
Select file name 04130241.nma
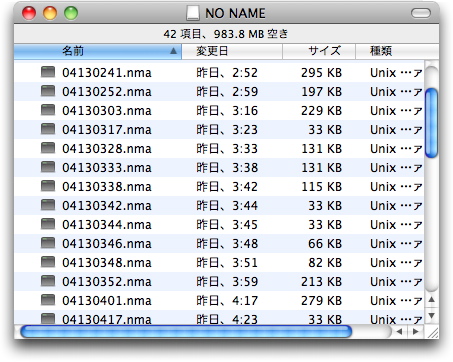[x=107, y=73]
